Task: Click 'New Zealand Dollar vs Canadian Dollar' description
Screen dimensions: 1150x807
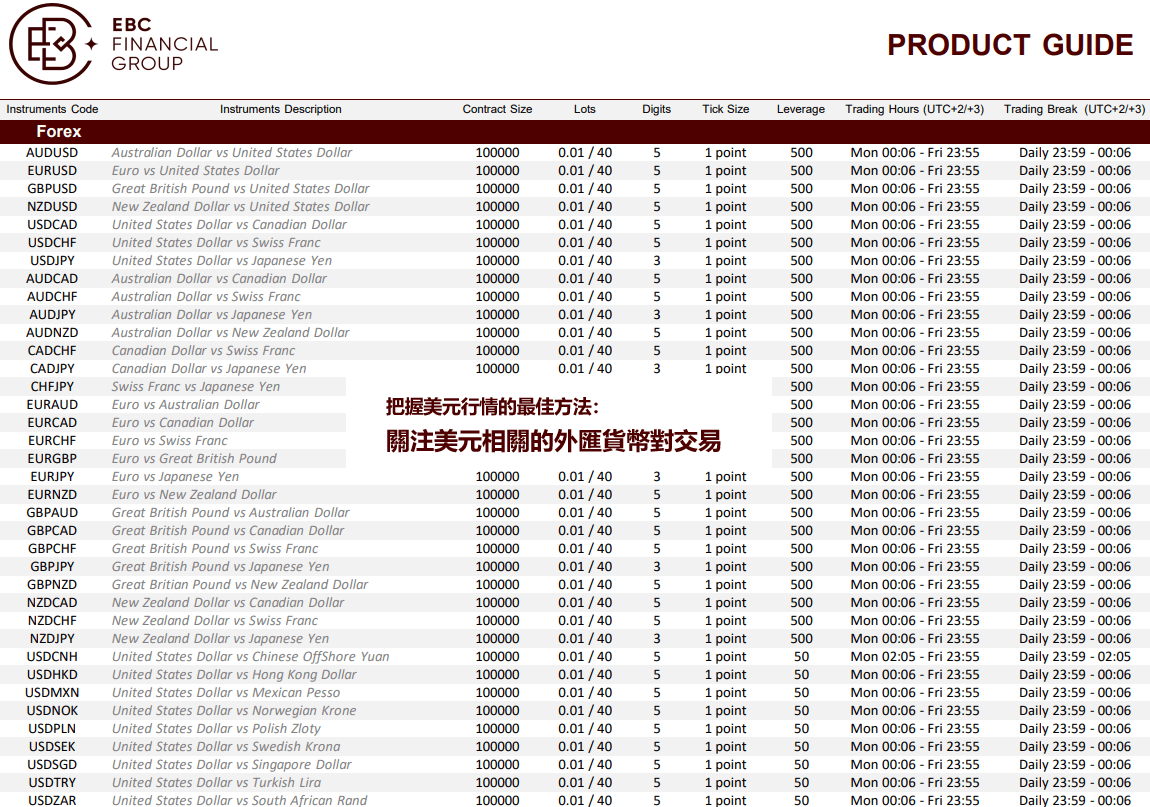Action: (x=227, y=602)
